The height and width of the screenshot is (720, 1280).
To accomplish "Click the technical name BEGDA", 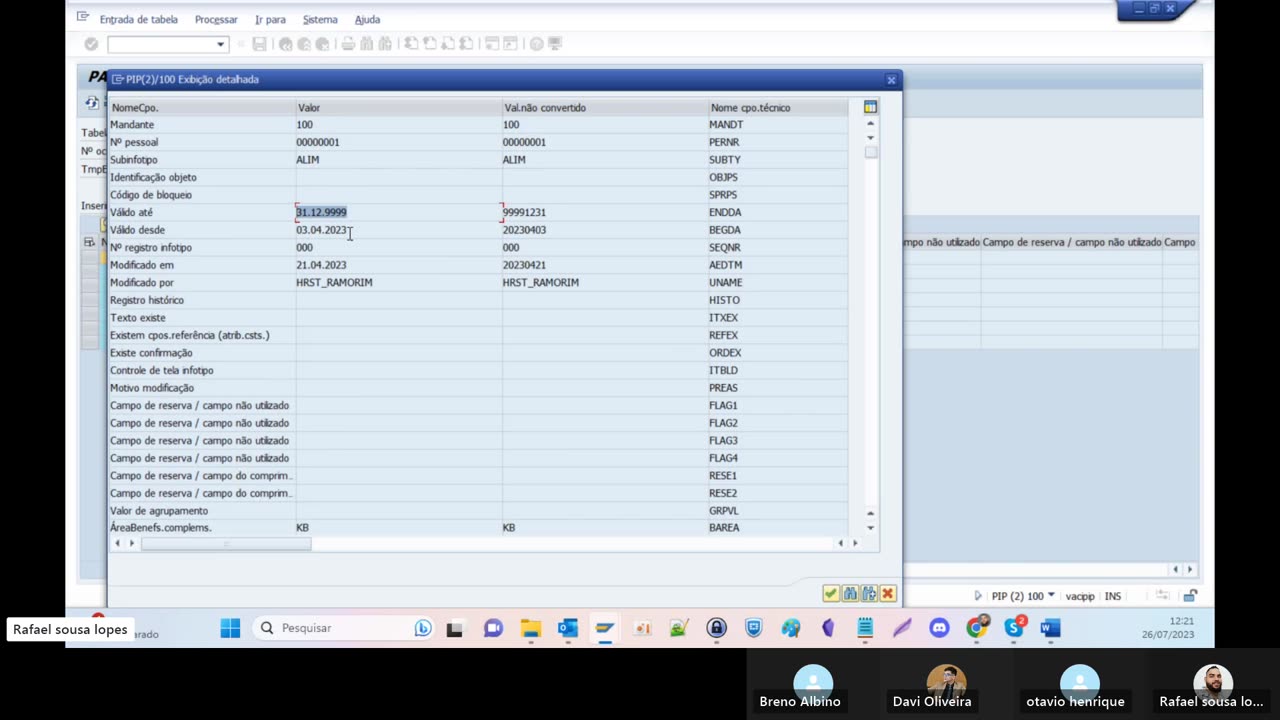I will (x=725, y=230).
